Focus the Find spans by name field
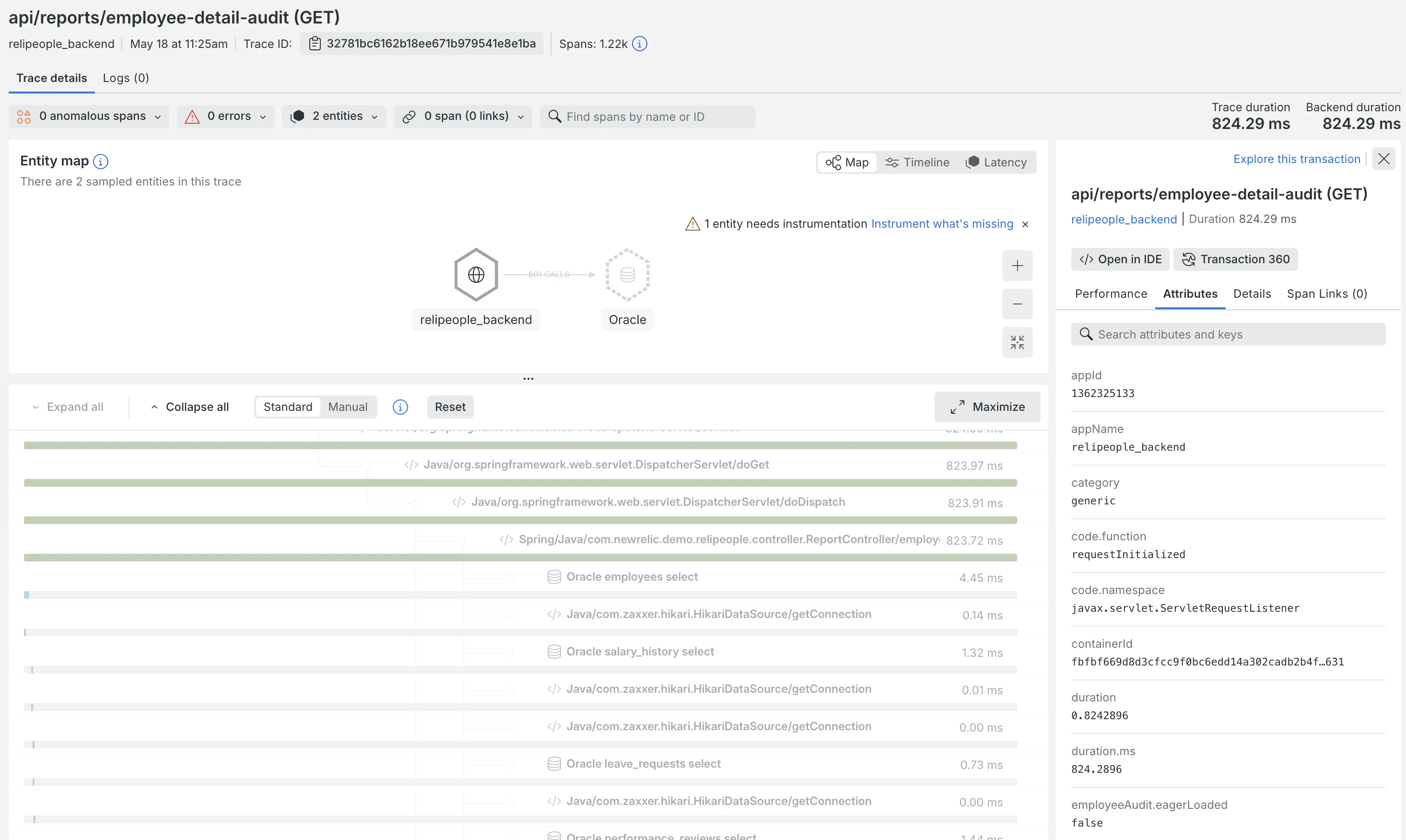Screen dimensions: 1406x840 pyautogui.click(x=647, y=117)
